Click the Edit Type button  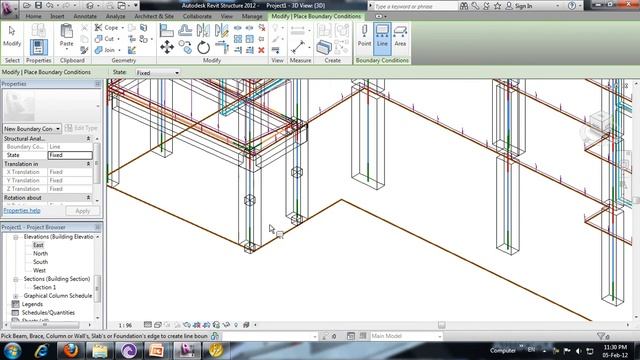pos(81,128)
